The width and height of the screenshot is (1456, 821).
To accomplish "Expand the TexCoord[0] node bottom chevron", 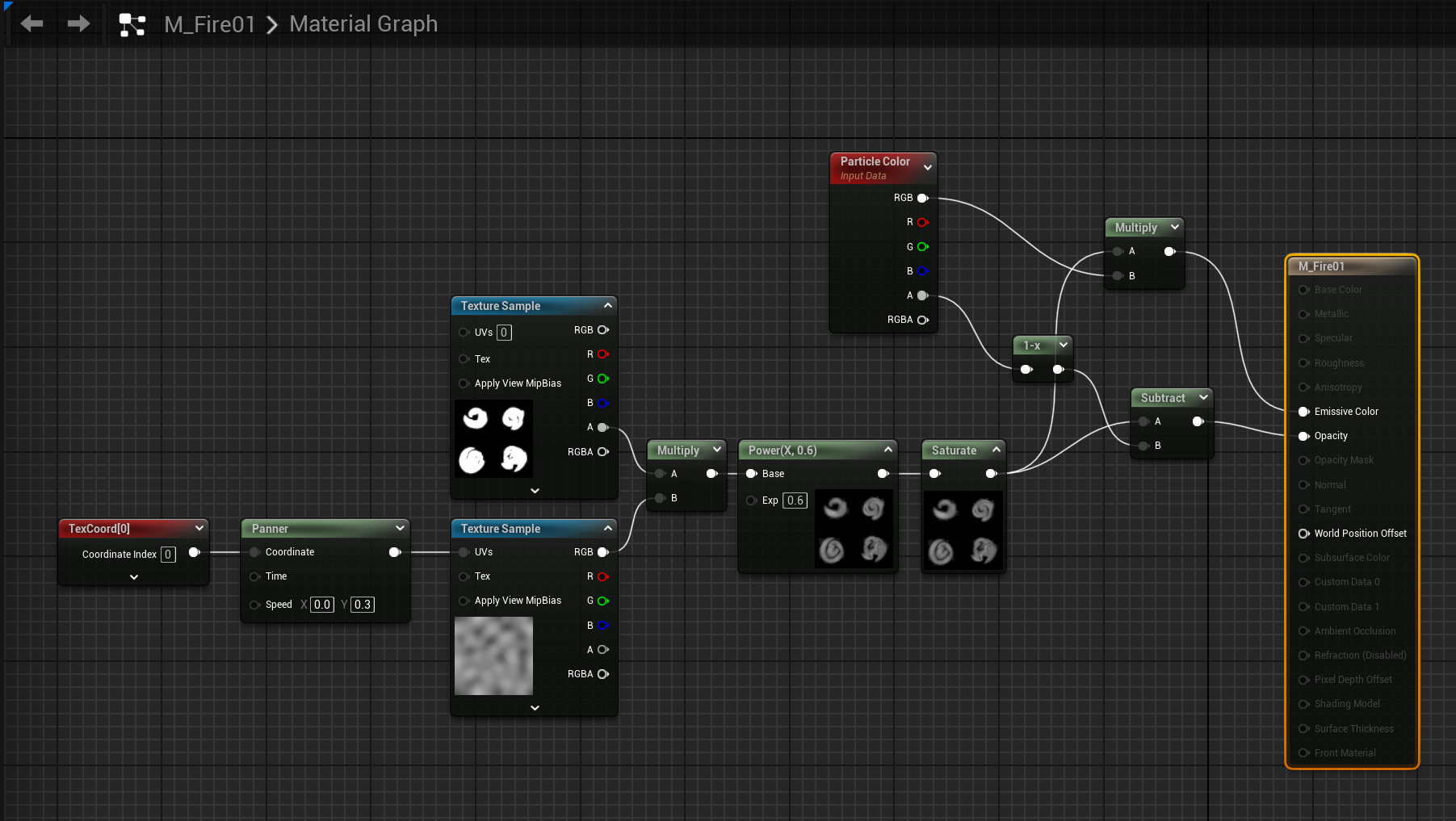I will click(x=134, y=577).
